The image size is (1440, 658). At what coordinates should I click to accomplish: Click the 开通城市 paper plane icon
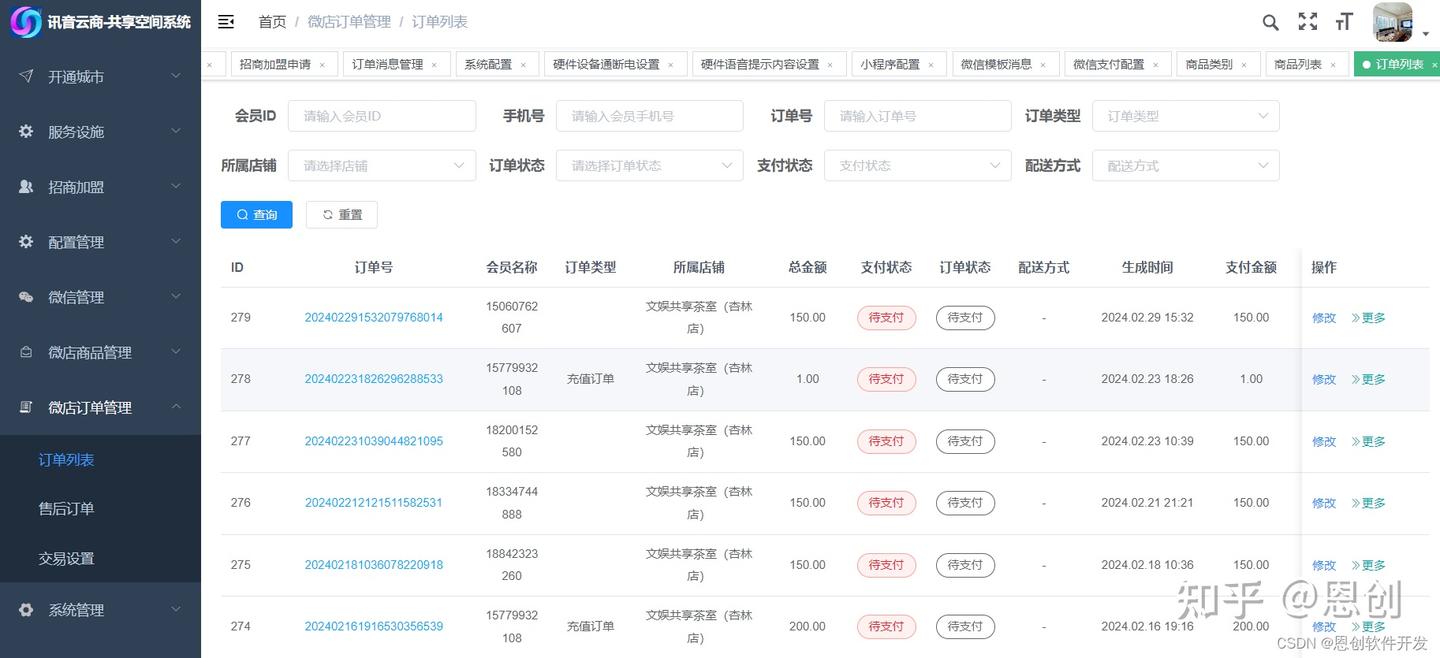tap(27, 77)
